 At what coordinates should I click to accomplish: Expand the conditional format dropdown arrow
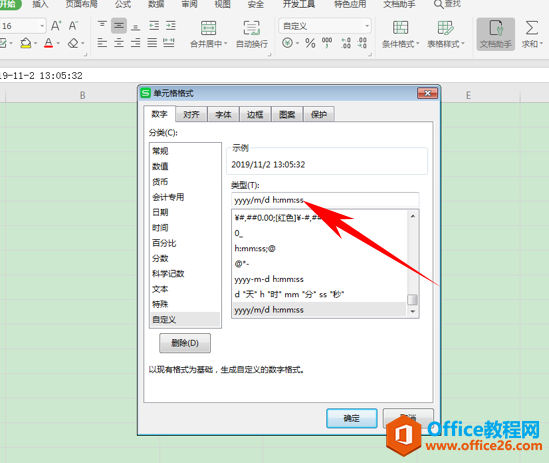pos(418,44)
